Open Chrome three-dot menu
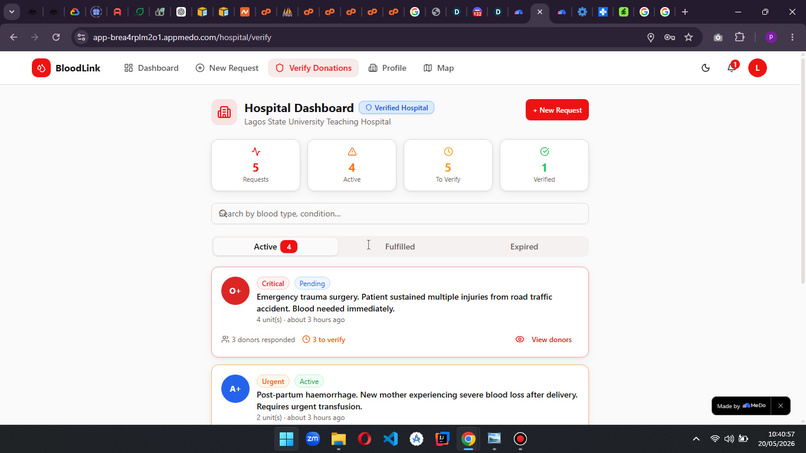The height and width of the screenshot is (453, 806). [x=792, y=37]
